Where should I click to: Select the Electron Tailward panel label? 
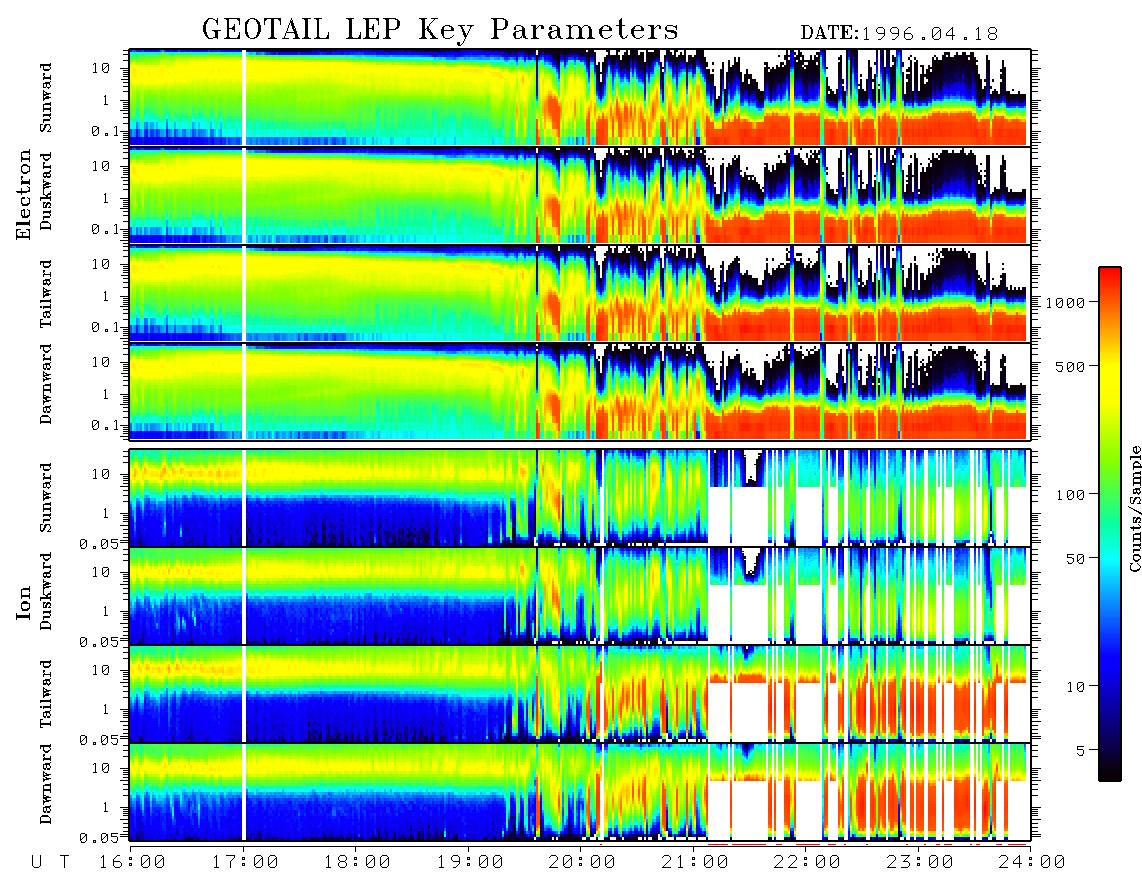(46, 294)
